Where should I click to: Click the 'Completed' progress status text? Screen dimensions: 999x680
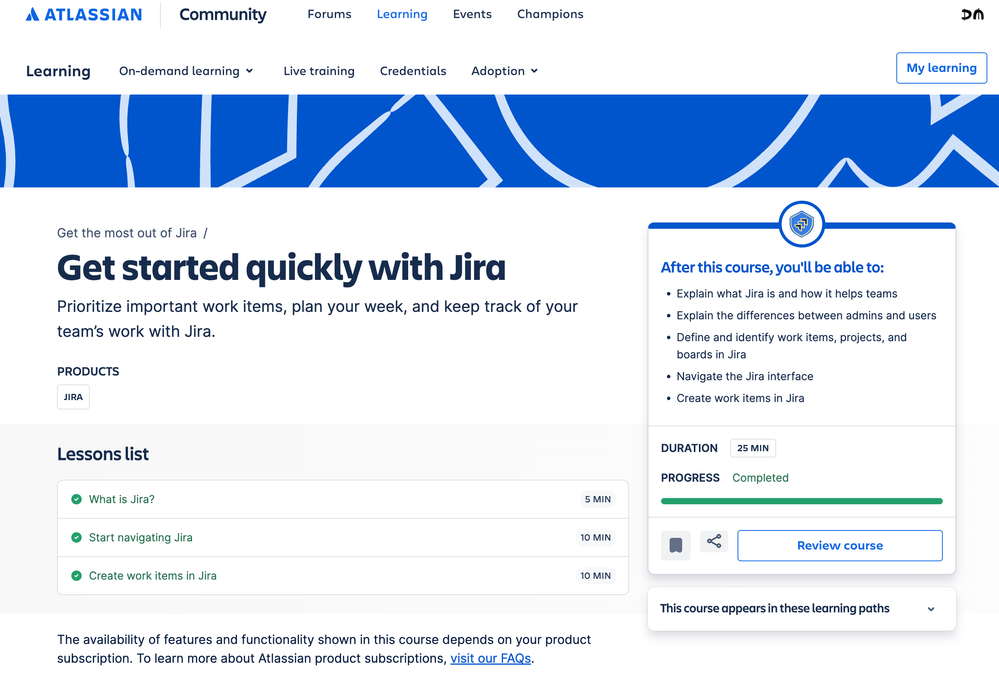[760, 478]
